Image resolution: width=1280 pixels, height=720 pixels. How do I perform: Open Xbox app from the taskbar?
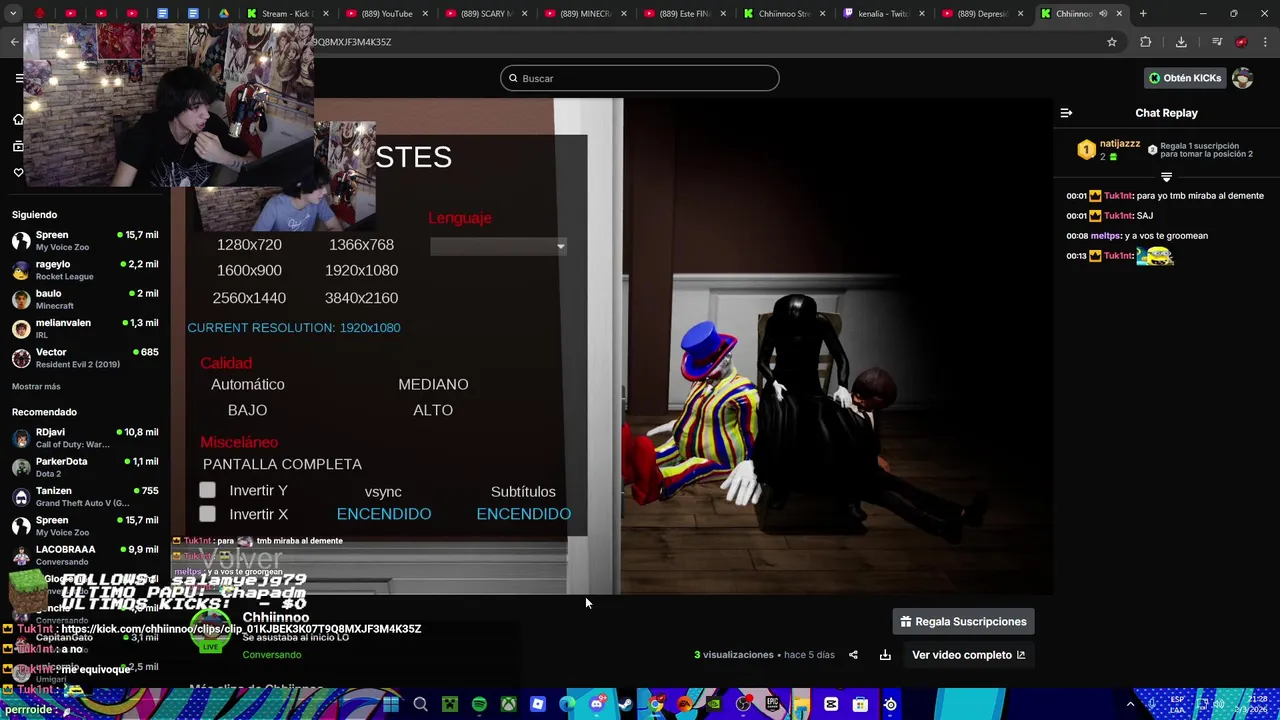coord(509,705)
